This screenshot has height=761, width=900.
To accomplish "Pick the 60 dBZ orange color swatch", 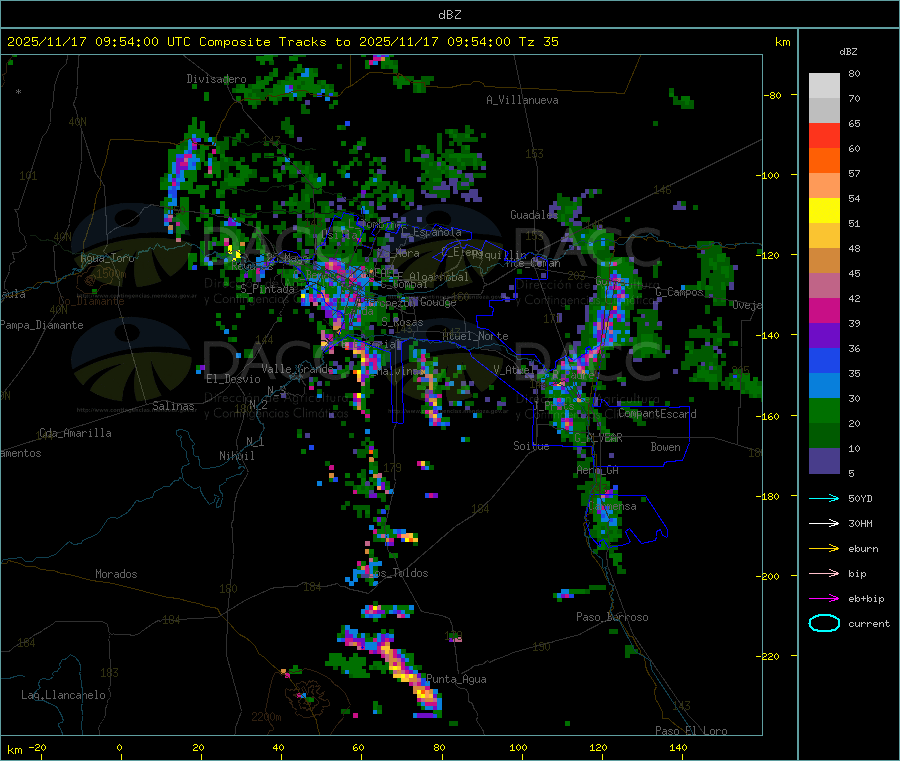I will point(824,161).
